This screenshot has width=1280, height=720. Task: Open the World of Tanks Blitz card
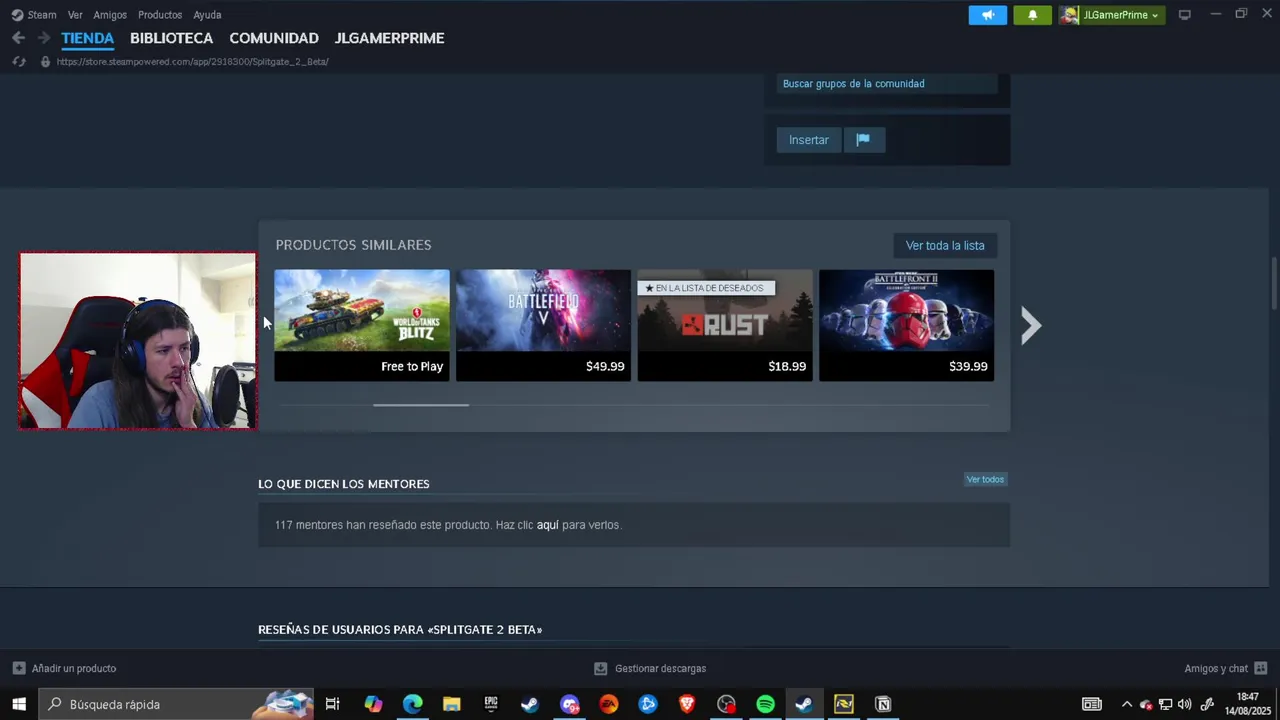pyautogui.click(x=362, y=325)
